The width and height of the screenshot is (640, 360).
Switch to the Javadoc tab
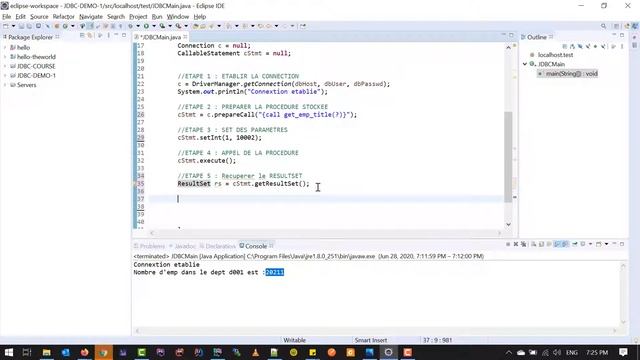point(182,246)
